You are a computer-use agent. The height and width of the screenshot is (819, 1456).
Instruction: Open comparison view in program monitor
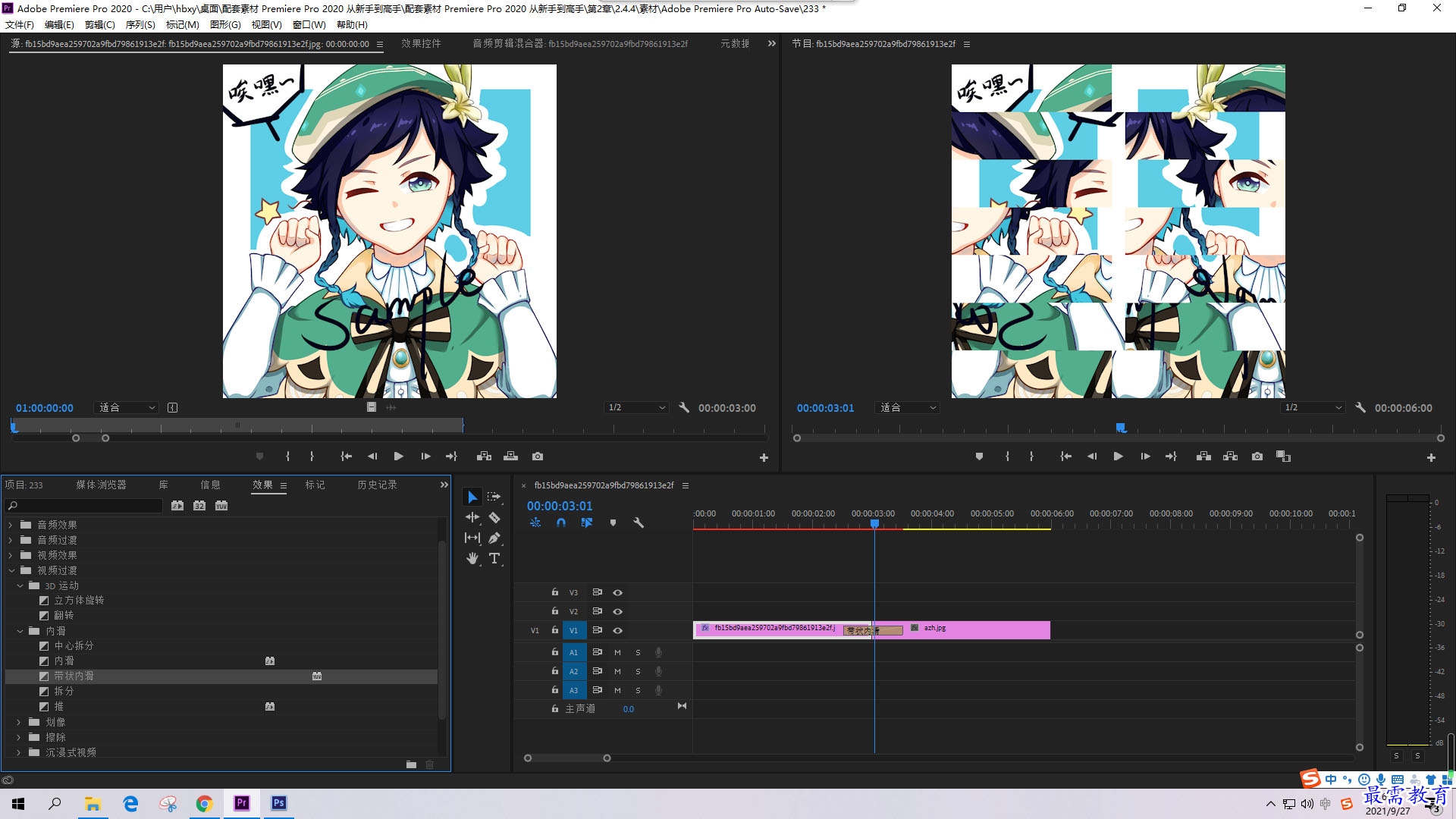click(x=1283, y=457)
